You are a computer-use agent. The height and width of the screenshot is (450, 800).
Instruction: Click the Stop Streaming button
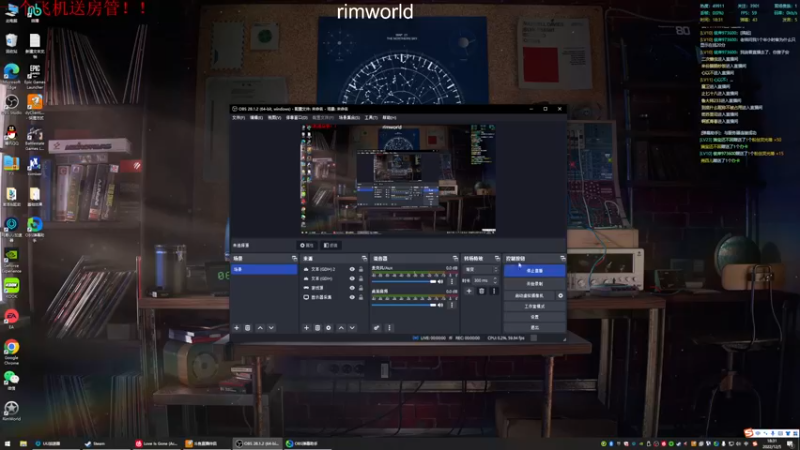point(534,270)
